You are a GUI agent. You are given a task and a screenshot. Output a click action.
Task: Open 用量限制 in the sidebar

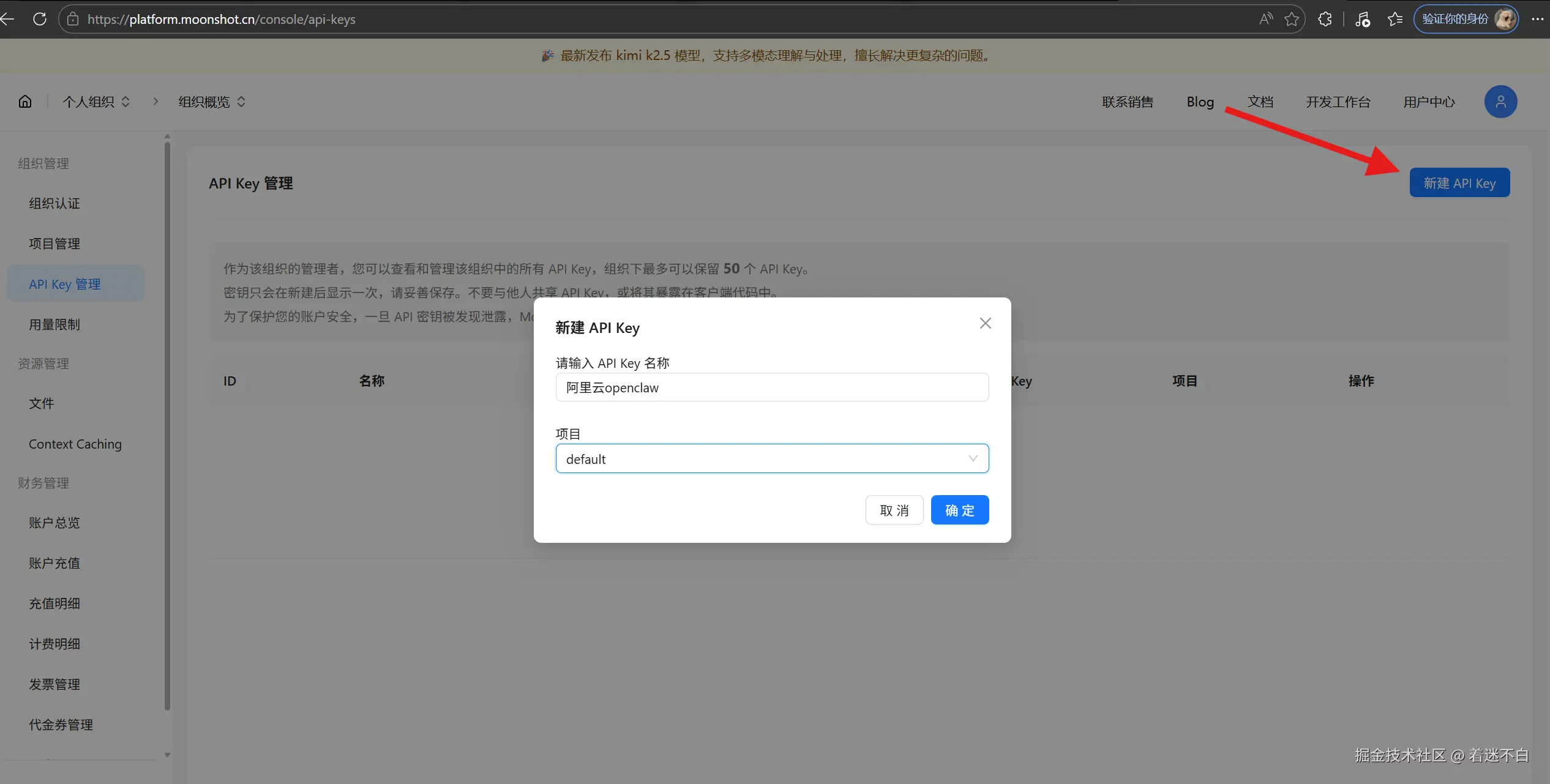pos(54,324)
